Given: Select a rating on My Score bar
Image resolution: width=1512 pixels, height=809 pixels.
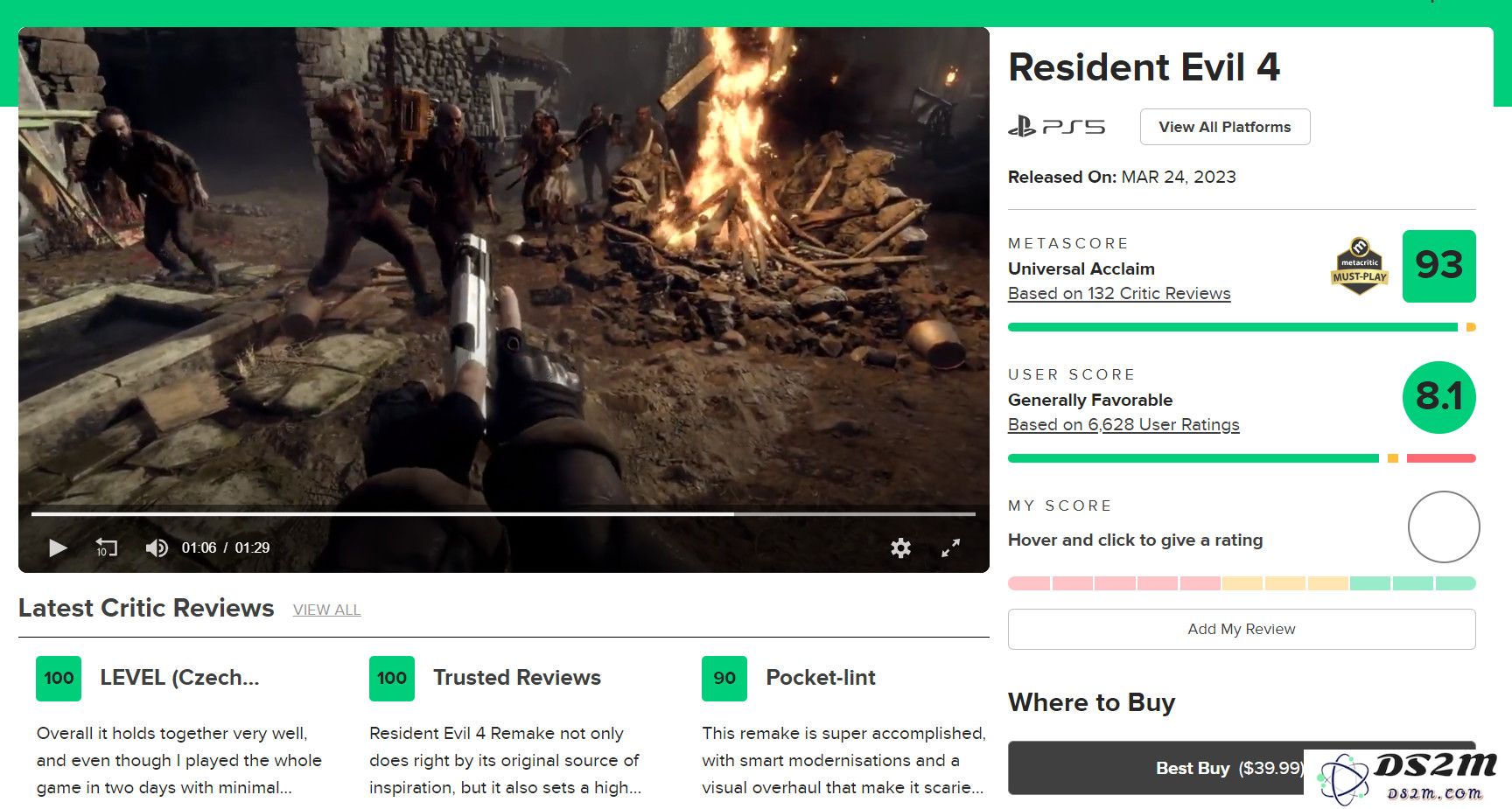Looking at the screenshot, I should [1242, 583].
